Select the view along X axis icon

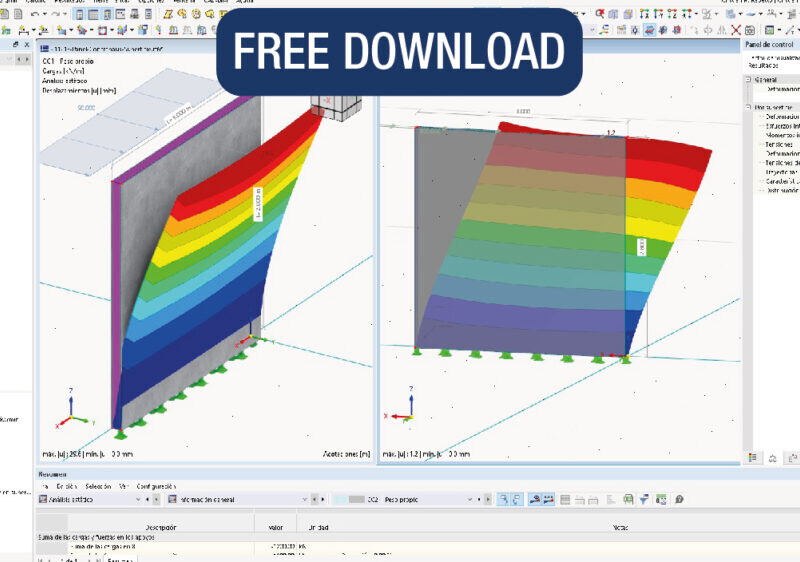644,14
